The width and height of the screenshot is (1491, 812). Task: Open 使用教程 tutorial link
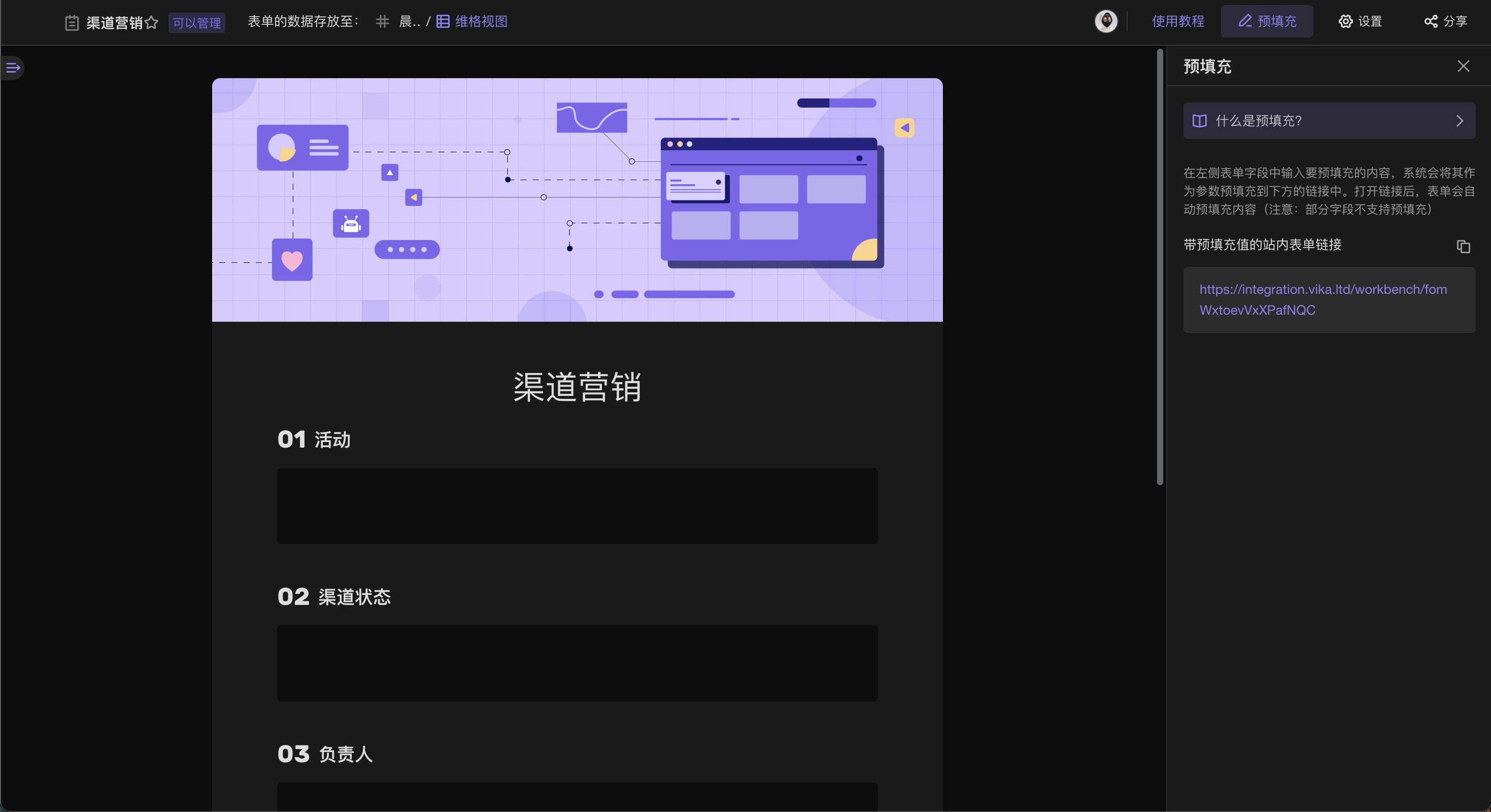(x=1177, y=21)
